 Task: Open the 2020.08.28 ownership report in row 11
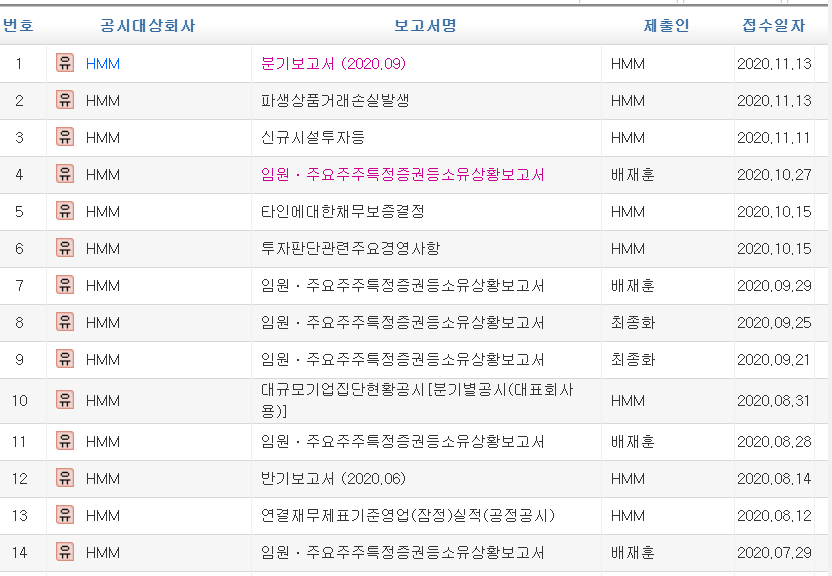coord(402,442)
